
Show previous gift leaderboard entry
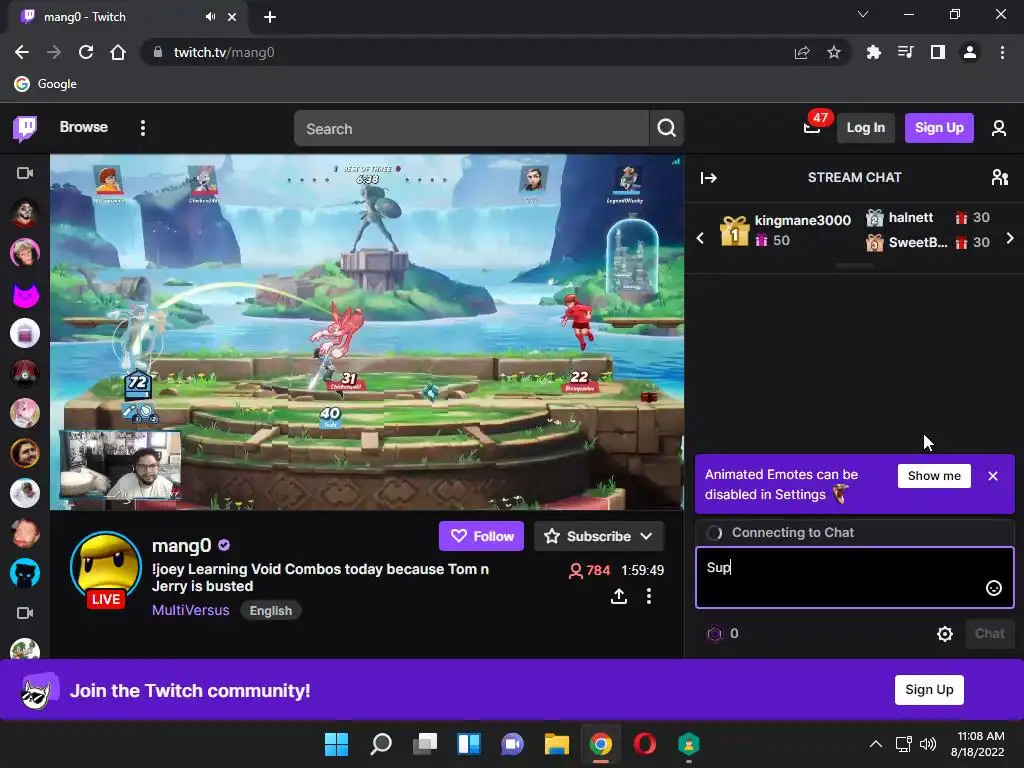pos(700,238)
